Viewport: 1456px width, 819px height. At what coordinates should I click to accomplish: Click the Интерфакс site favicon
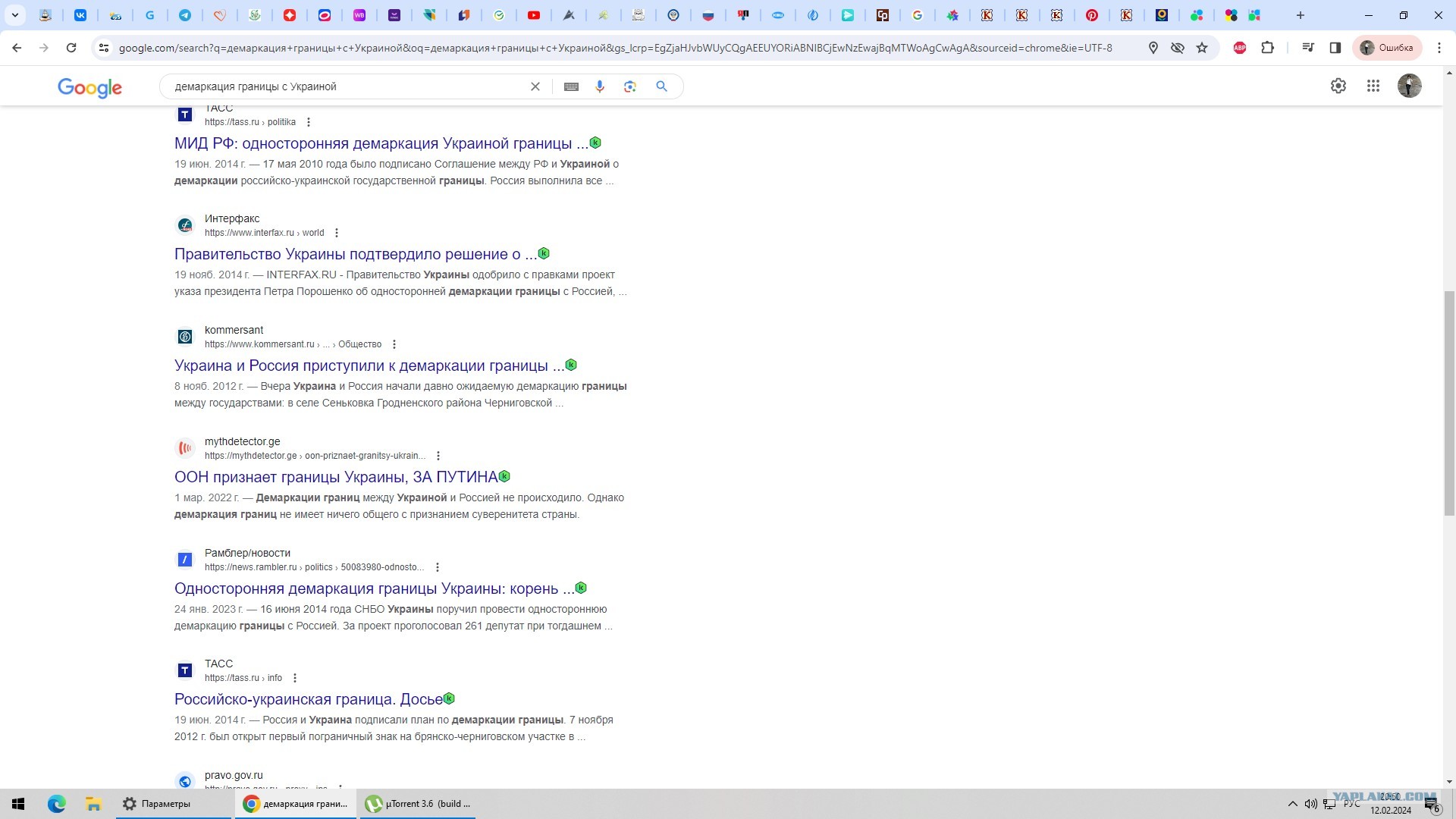185,225
